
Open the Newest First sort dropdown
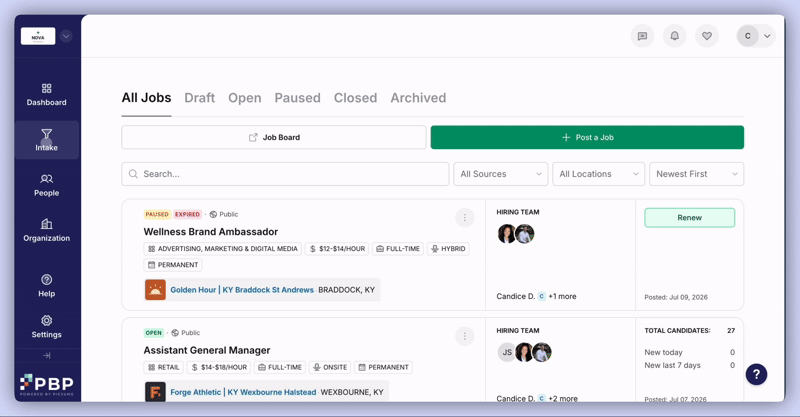pos(696,174)
